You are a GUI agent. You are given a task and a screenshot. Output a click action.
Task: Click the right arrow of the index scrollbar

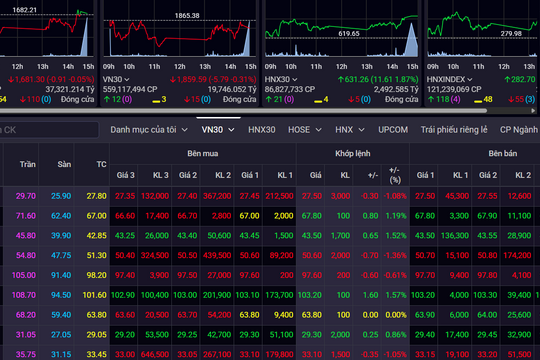533,111
